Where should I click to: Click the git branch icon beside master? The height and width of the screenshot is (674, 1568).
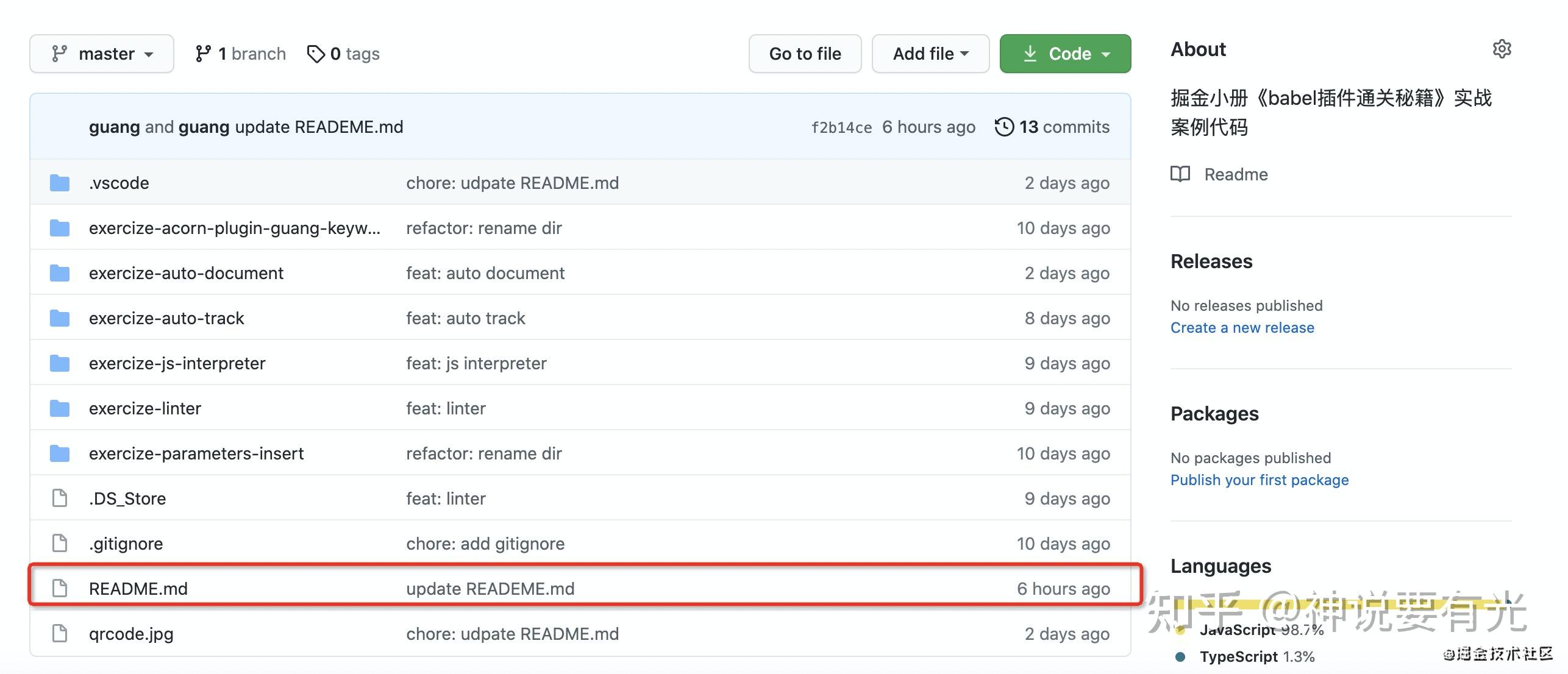(59, 54)
